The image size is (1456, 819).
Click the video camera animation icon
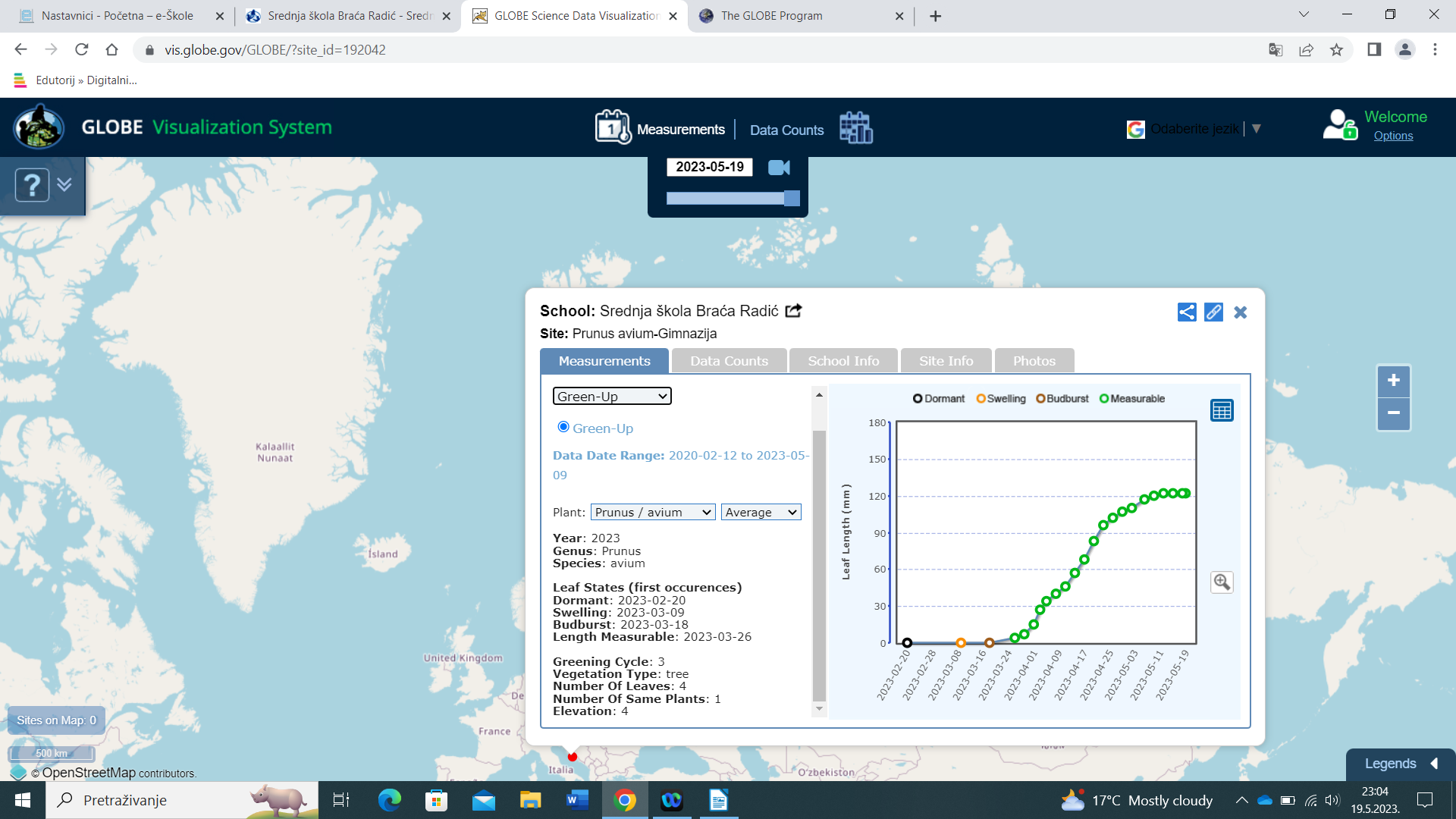click(x=779, y=168)
